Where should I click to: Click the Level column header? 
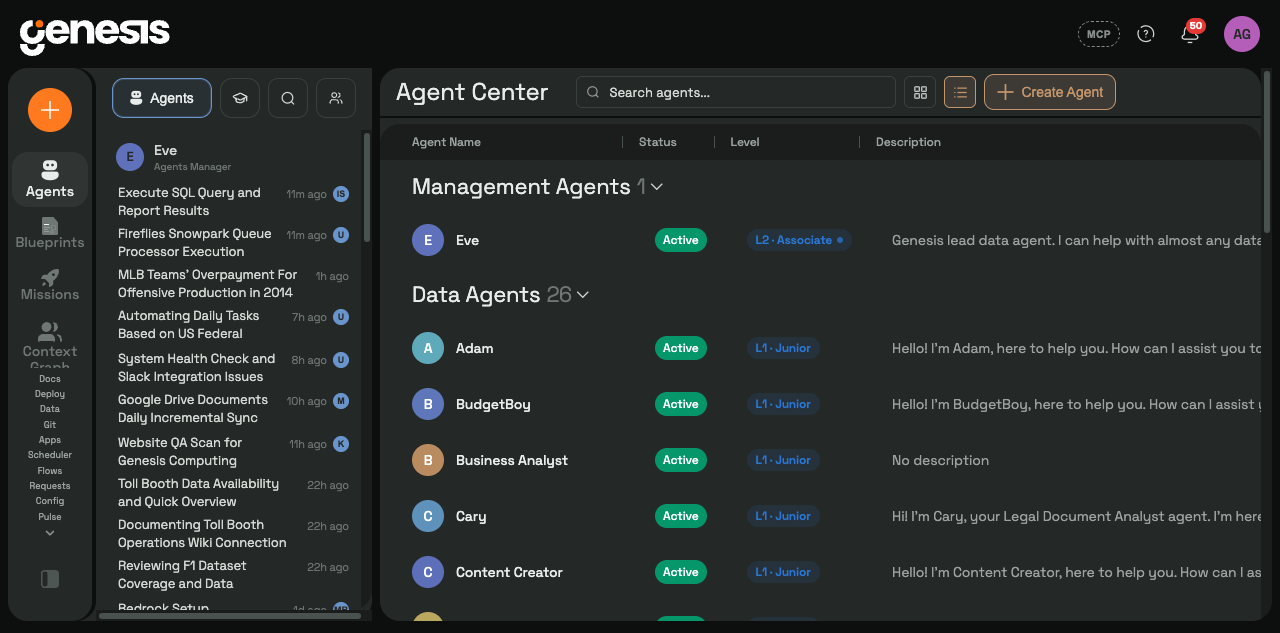745,142
